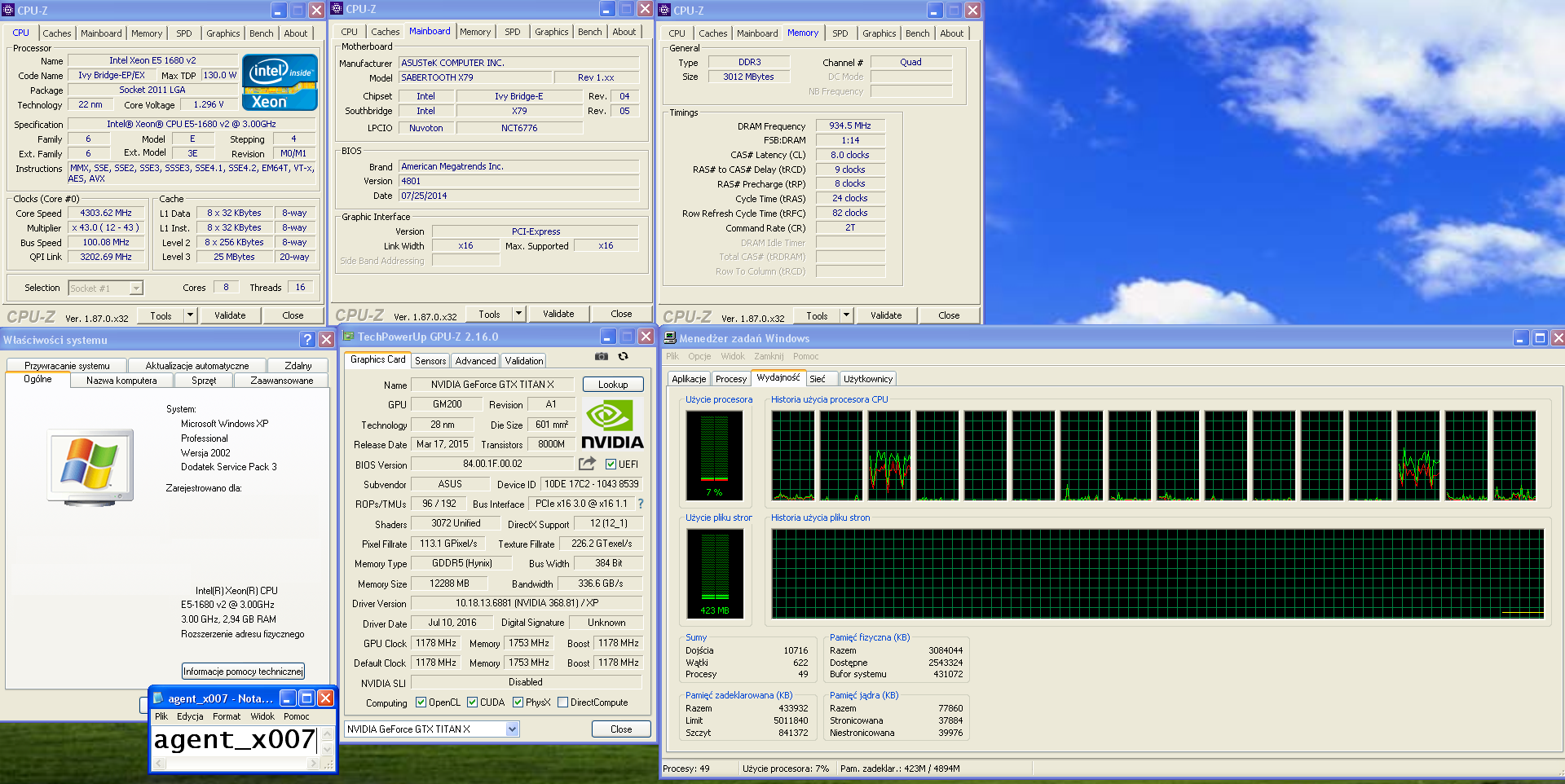Click the CPU usage gauge showing 7 %
The image size is (1565, 784).
pyautogui.click(x=715, y=455)
